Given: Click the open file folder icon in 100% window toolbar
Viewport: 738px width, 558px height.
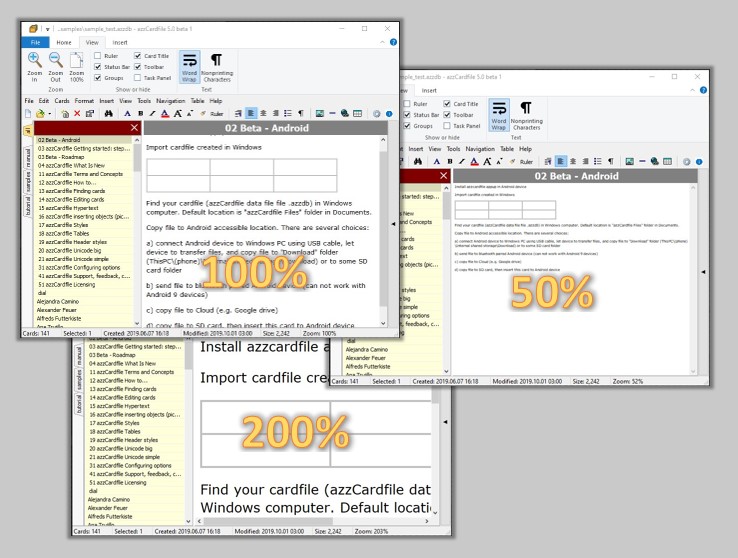Looking at the screenshot, I should tap(40, 113).
